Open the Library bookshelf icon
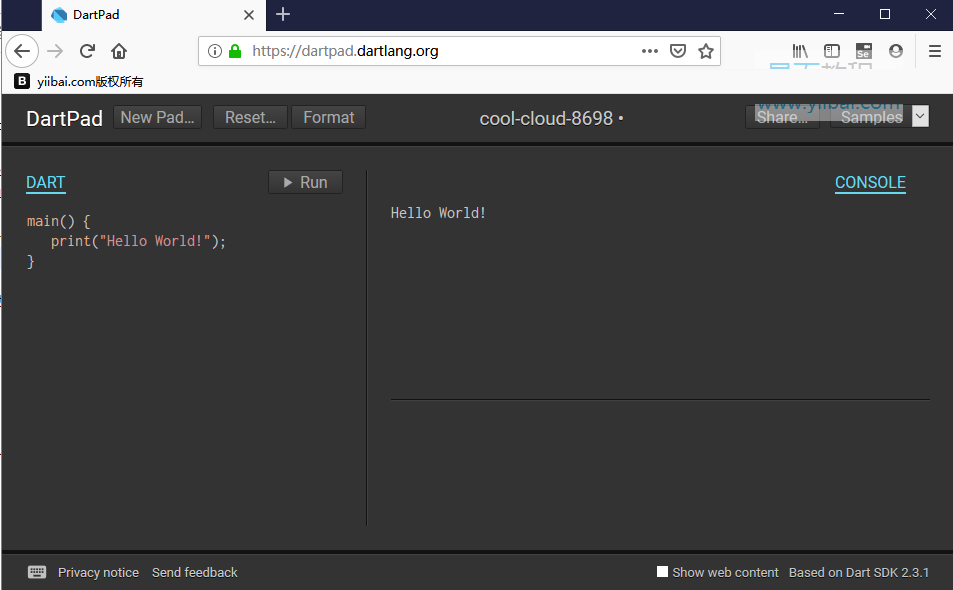This screenshot has width=953, height=590. (x=800, y=51)
